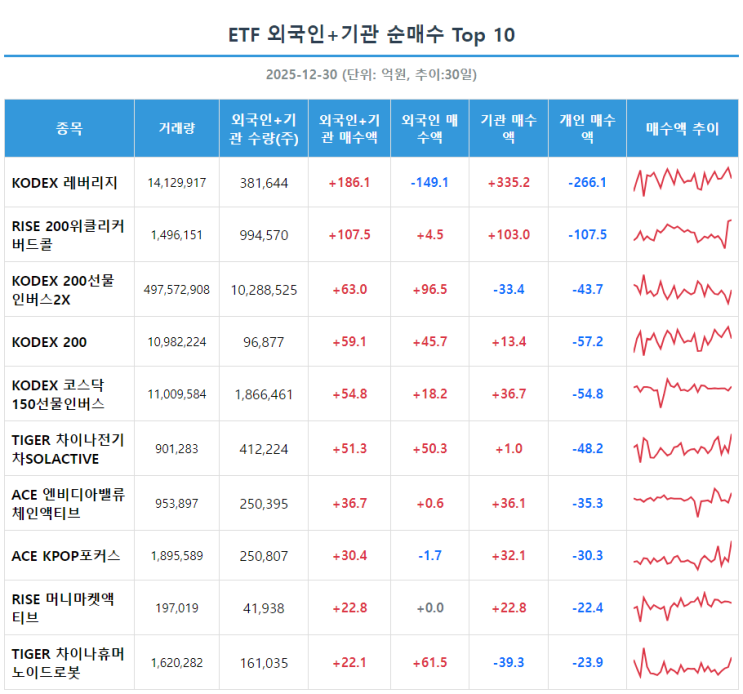The height and width of the screenshot is (694, 743).
Task: Click the quantity value 381,644
Action: click(x=264, y=183)
